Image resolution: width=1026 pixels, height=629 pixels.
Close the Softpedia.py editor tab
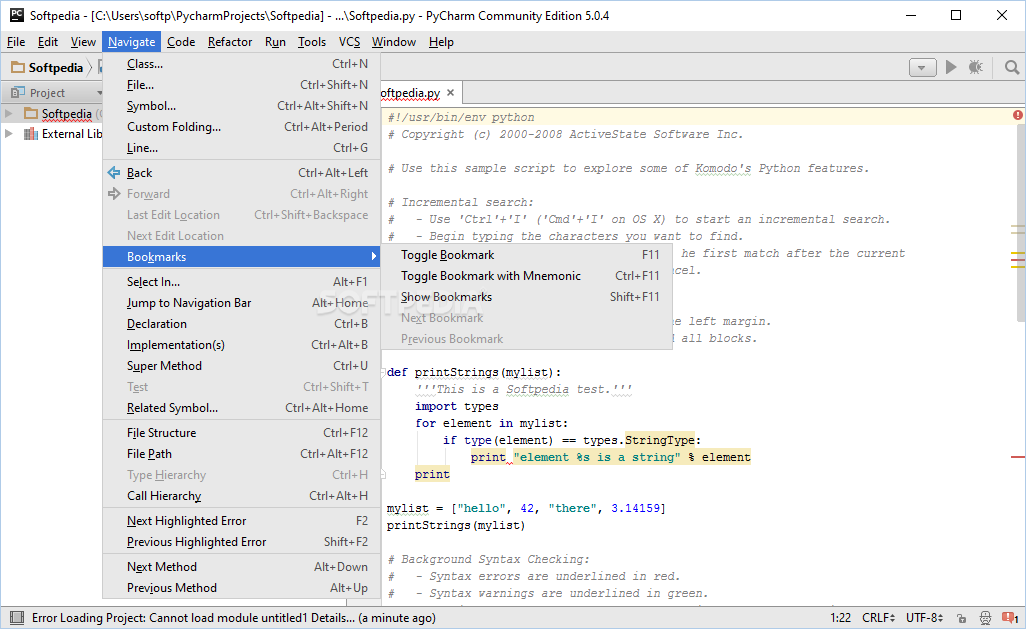point(450,92)
